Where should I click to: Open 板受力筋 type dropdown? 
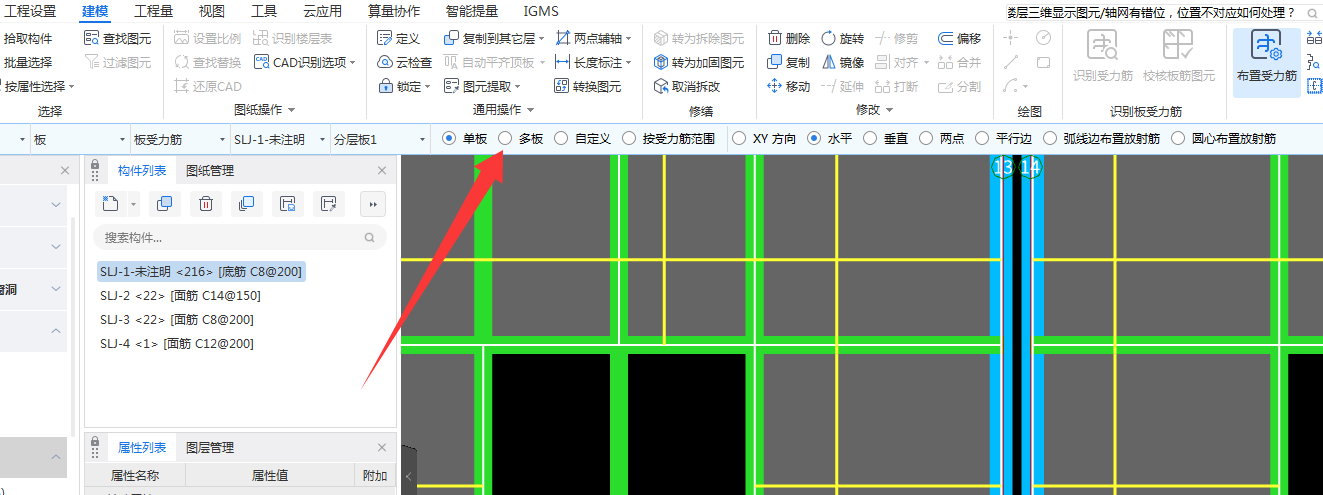tap(179, 139)
